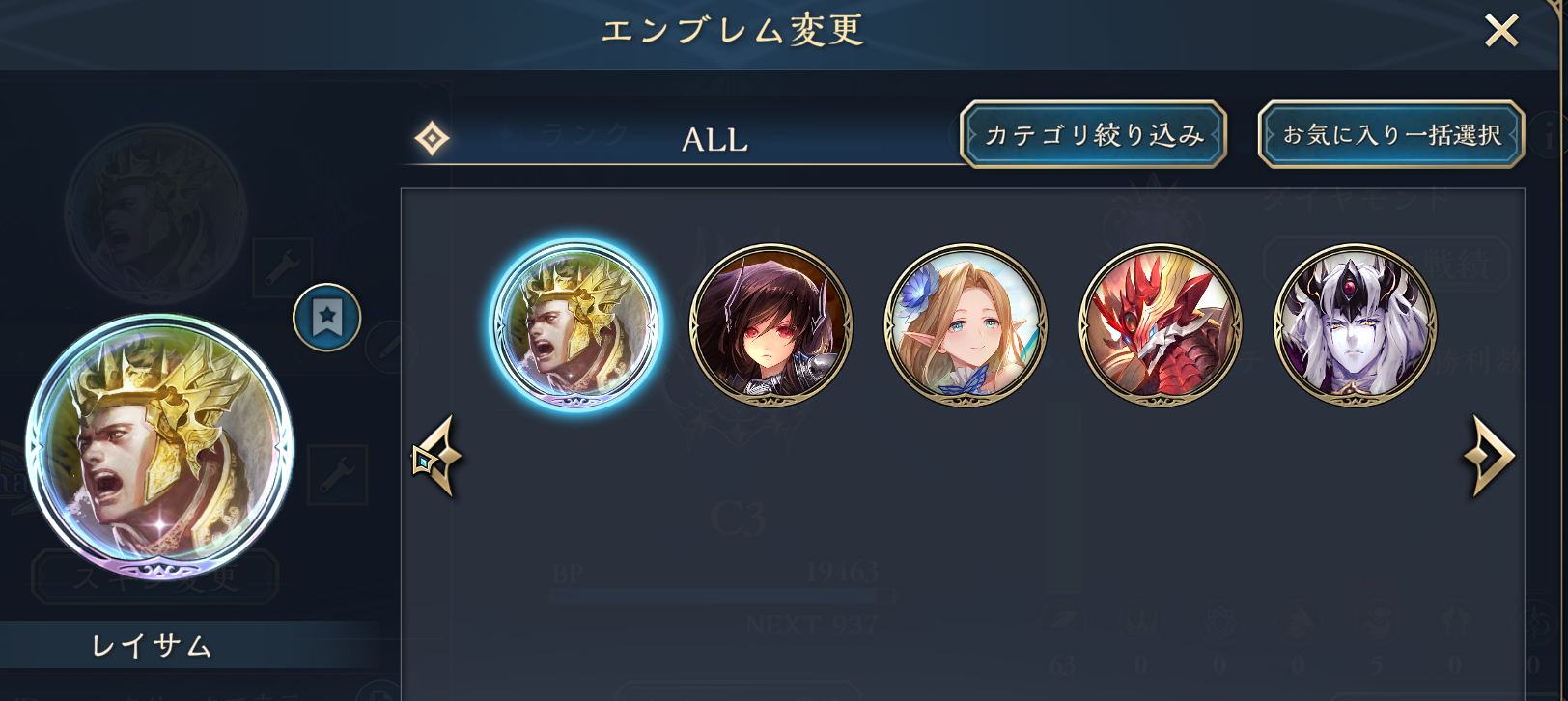1568x701 pixels.
Task: Go to next emblem page arrow
Action: click(x=1489, y=456)
